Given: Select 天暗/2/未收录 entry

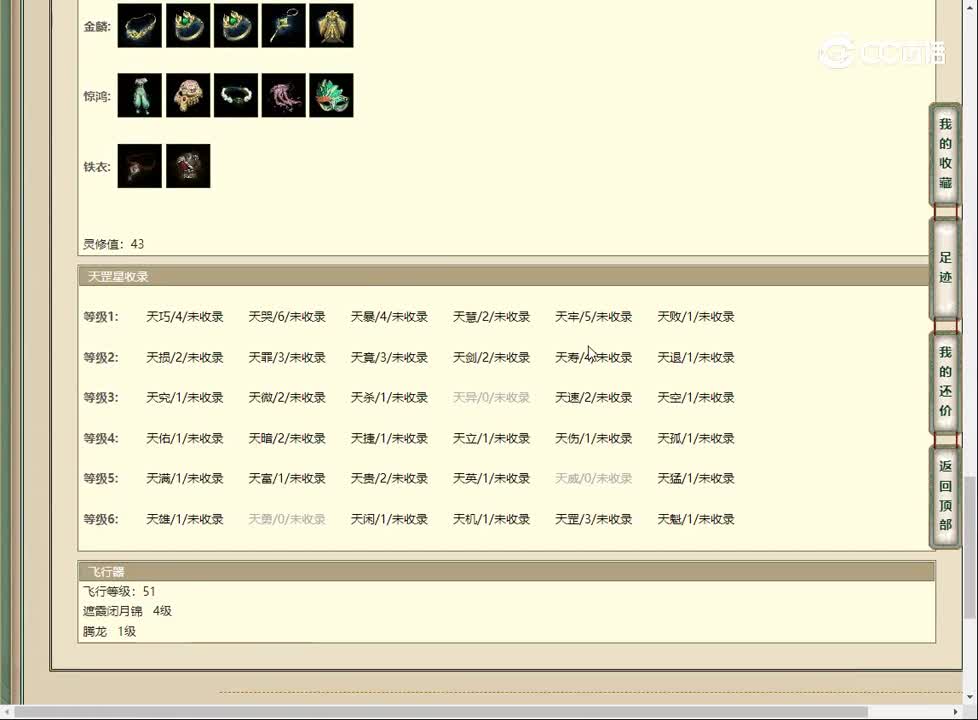Looking at the screenshot, I should click(x=287, y=439).
